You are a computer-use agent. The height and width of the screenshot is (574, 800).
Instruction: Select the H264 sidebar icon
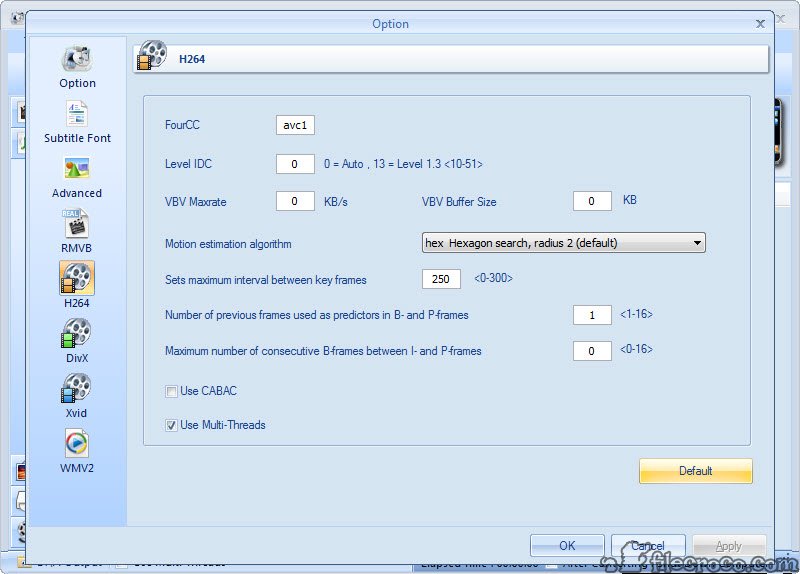coord(77,278)
